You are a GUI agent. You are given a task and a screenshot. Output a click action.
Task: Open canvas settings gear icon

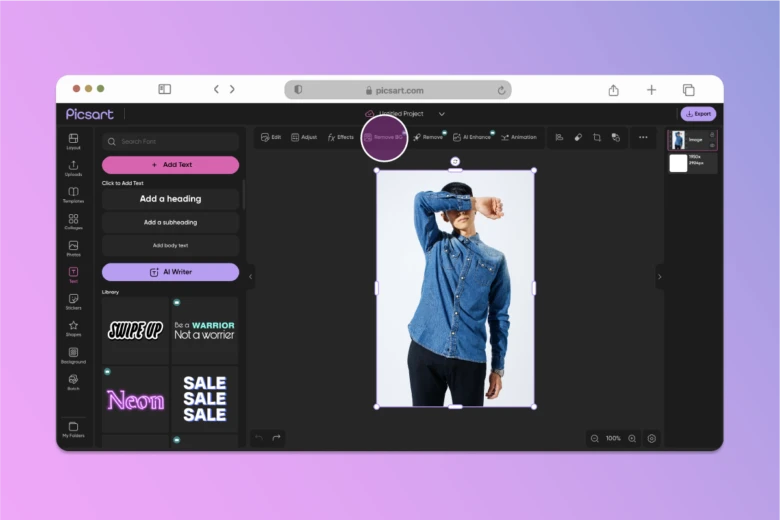pos(652,438)
